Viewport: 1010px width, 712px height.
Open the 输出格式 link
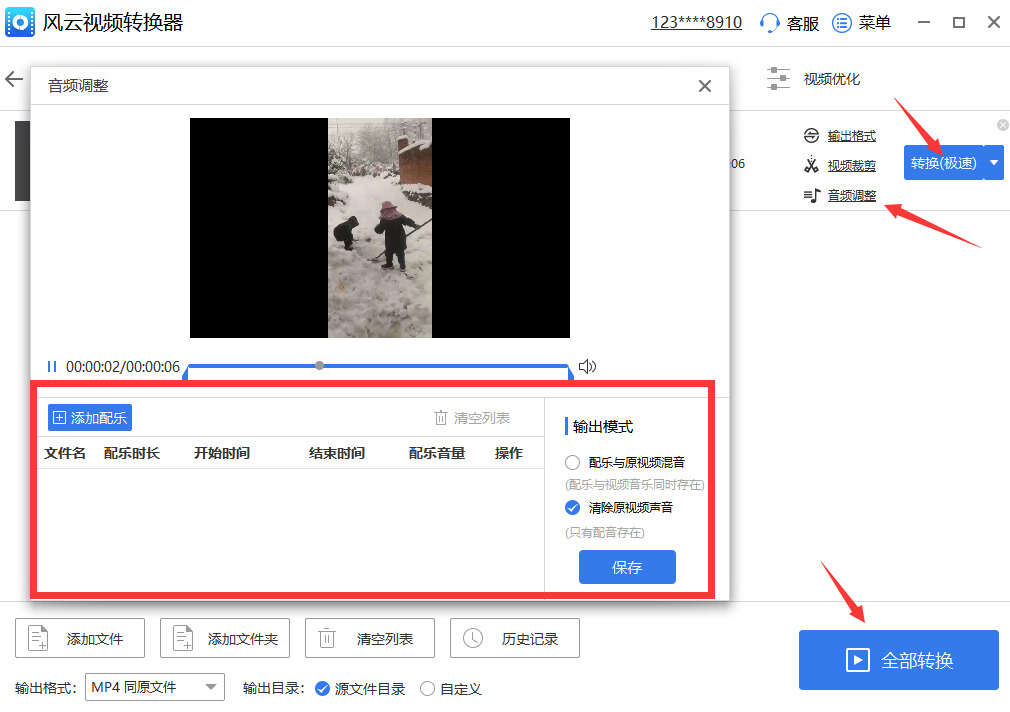[852, 136]
